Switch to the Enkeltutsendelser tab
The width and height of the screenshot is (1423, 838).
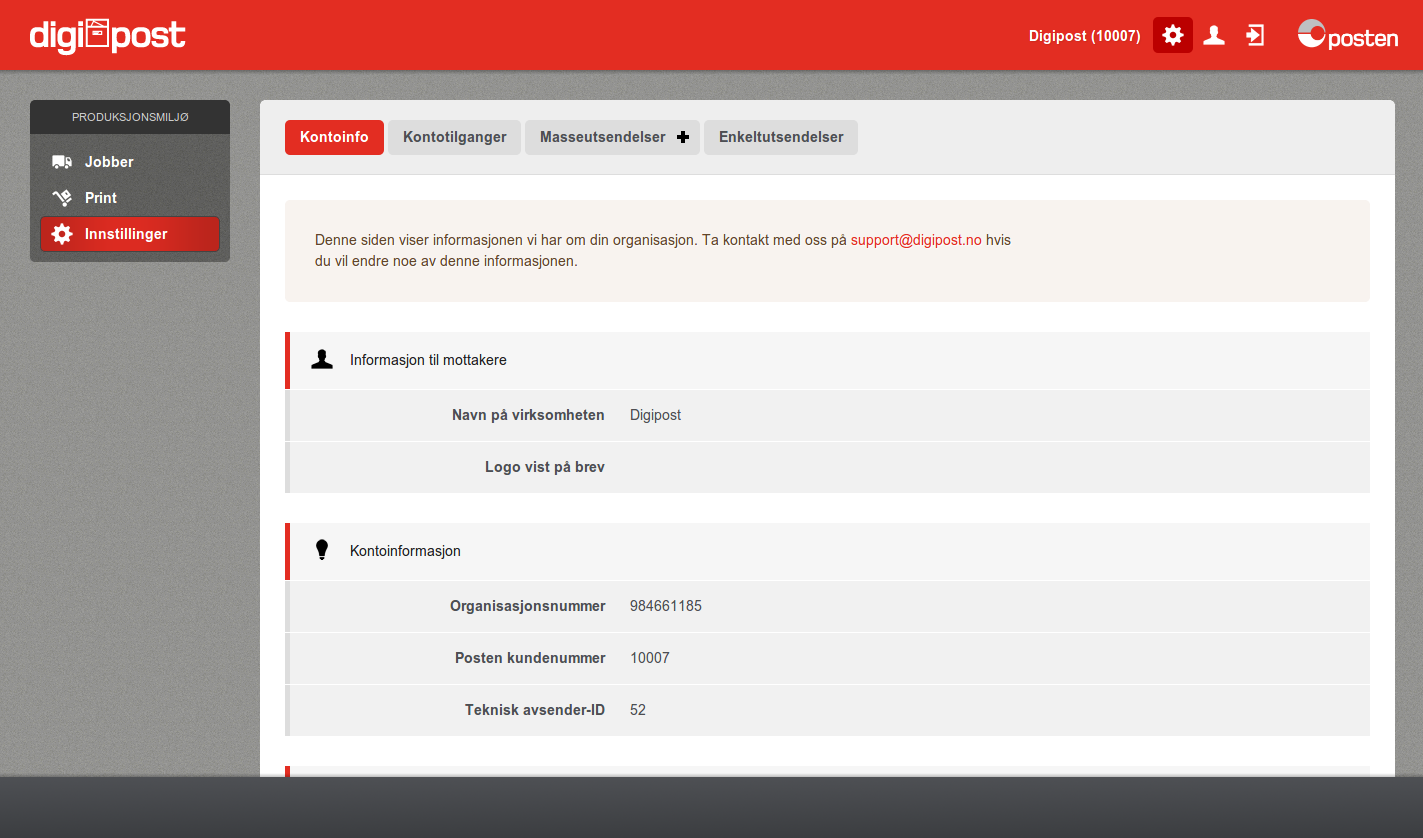[781, 137]
